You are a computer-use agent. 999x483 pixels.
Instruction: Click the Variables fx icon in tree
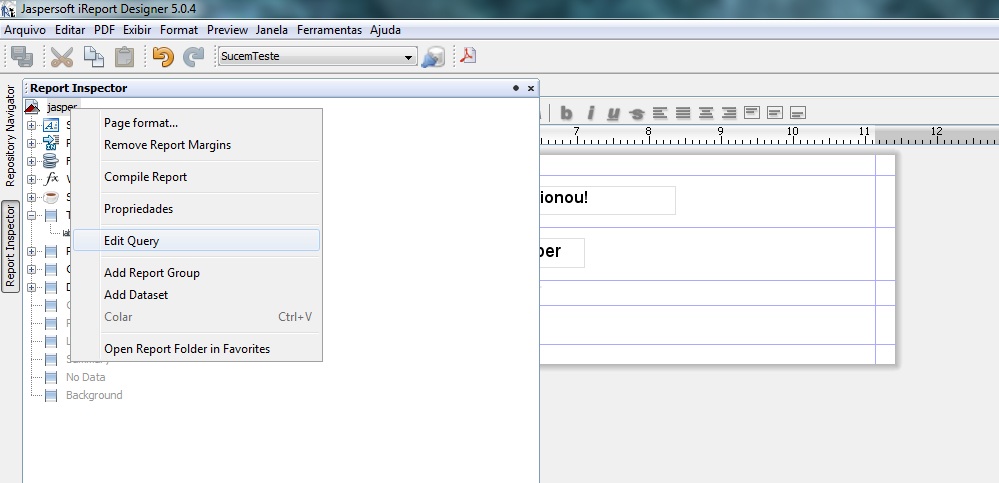pos(51,179)
